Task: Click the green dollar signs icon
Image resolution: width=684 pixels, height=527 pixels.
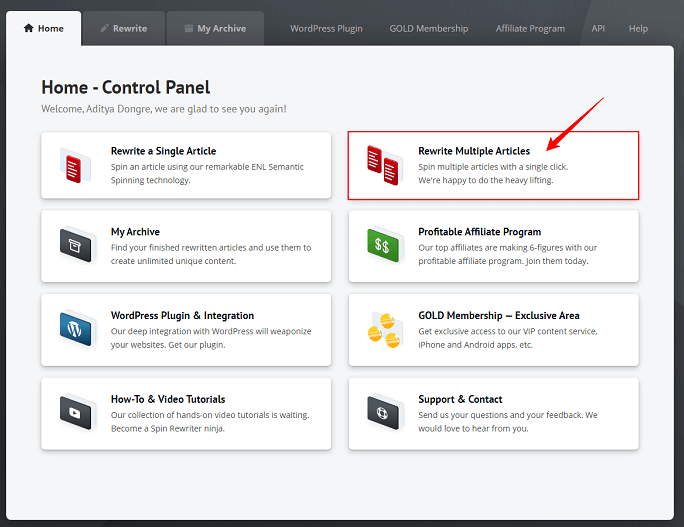Action: [x=384, y=246]
